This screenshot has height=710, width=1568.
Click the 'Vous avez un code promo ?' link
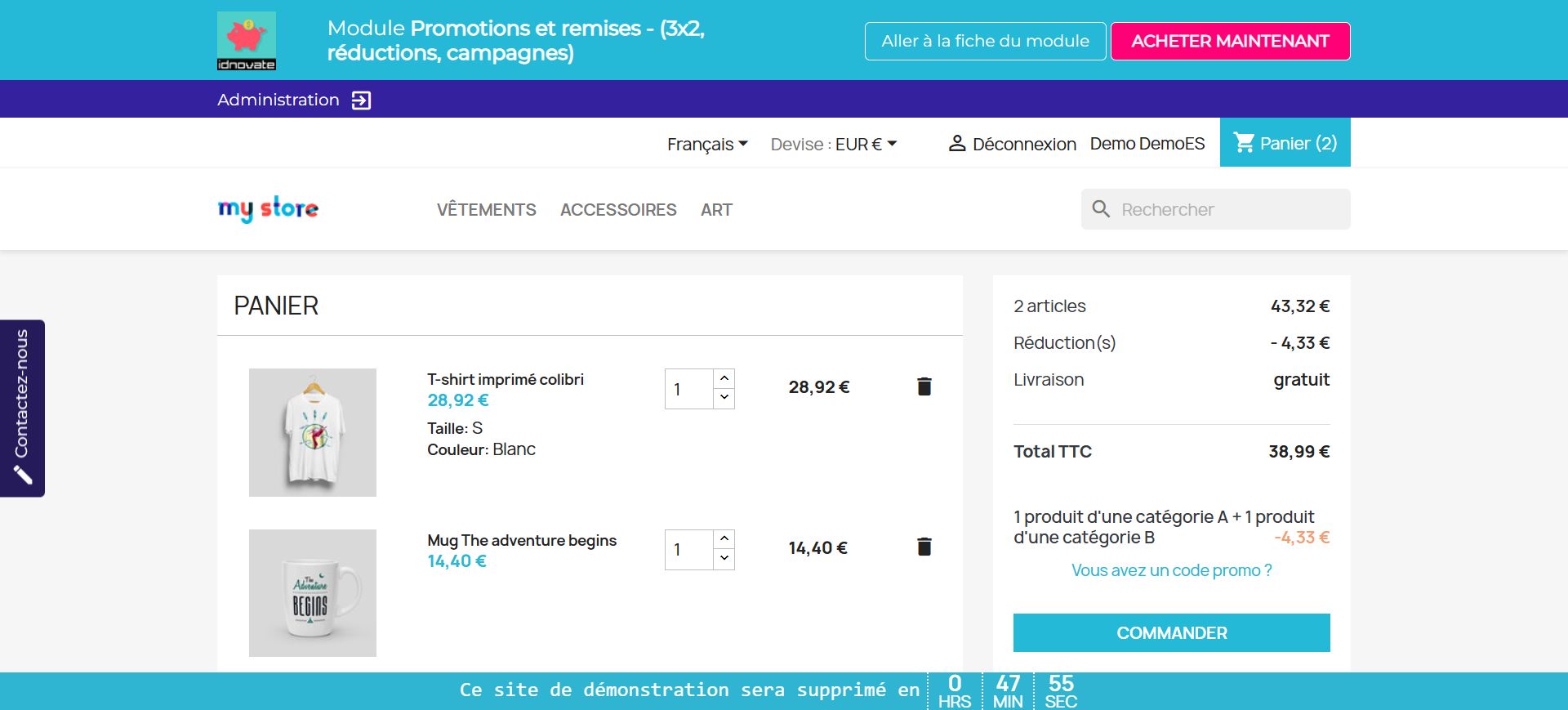click(1171, 570)
